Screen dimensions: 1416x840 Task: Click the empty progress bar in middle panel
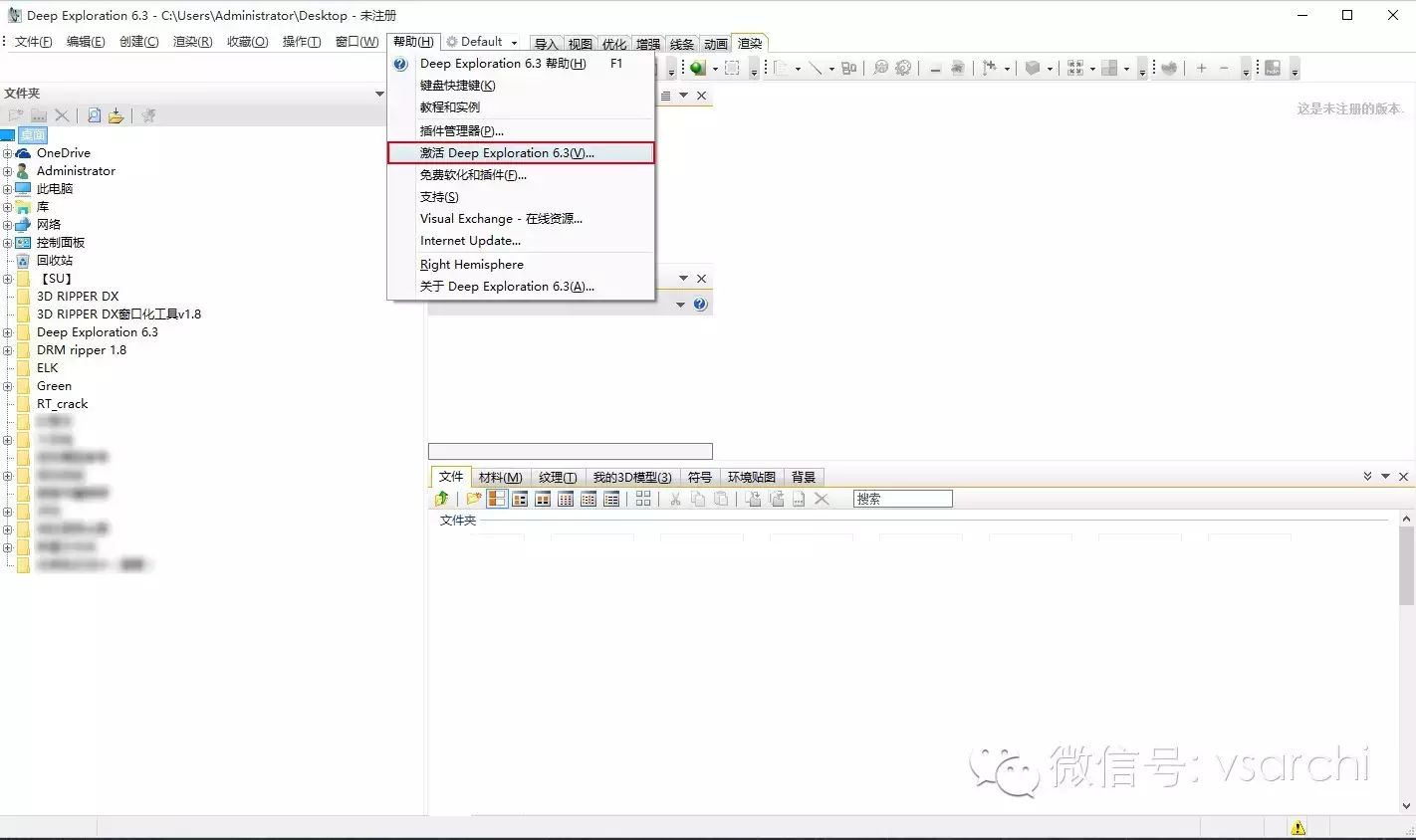click(571, 452)
